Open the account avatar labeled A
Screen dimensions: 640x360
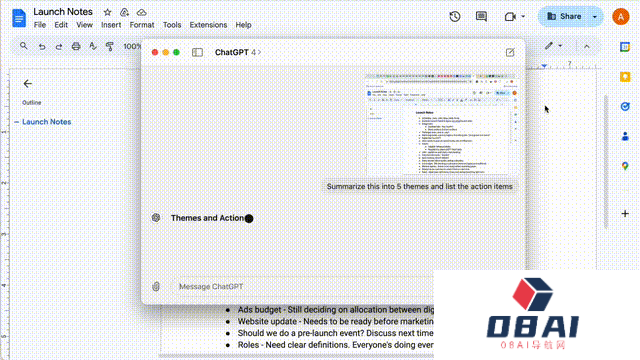click(x=621, y=17)
